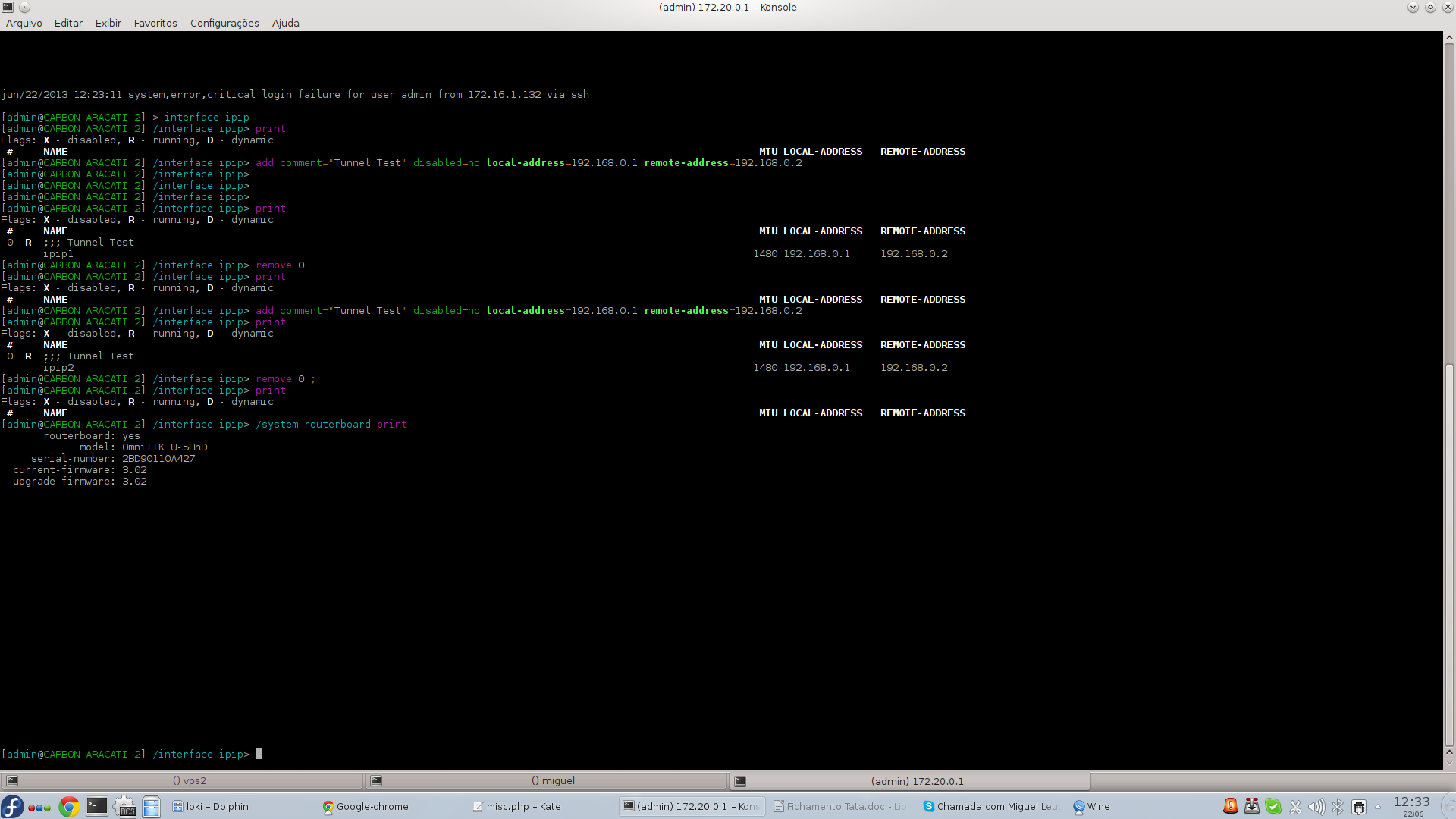Open the Klipper scissors clipboard icon
Screen dimensions: 1456x819
point(1295,807)
